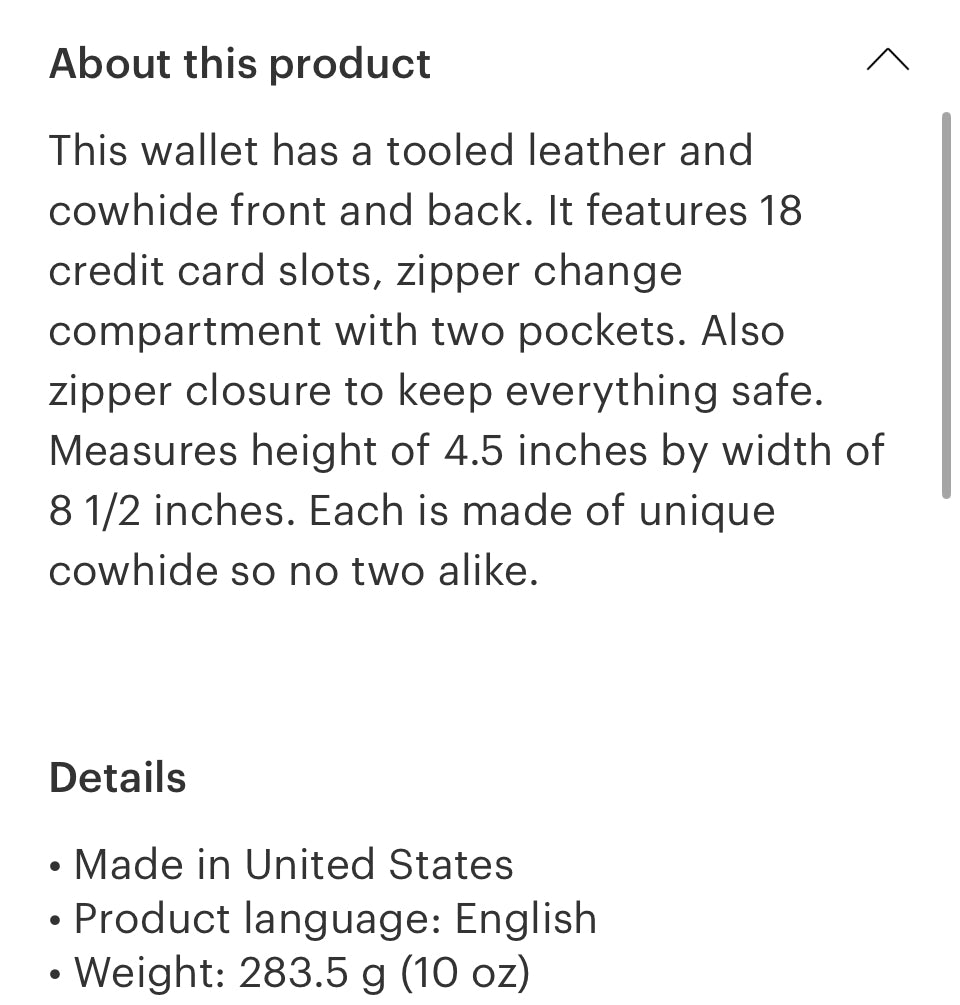Click the word "English" in product language
This screenshot has width=960, height=1005.
tap(525, 919)
